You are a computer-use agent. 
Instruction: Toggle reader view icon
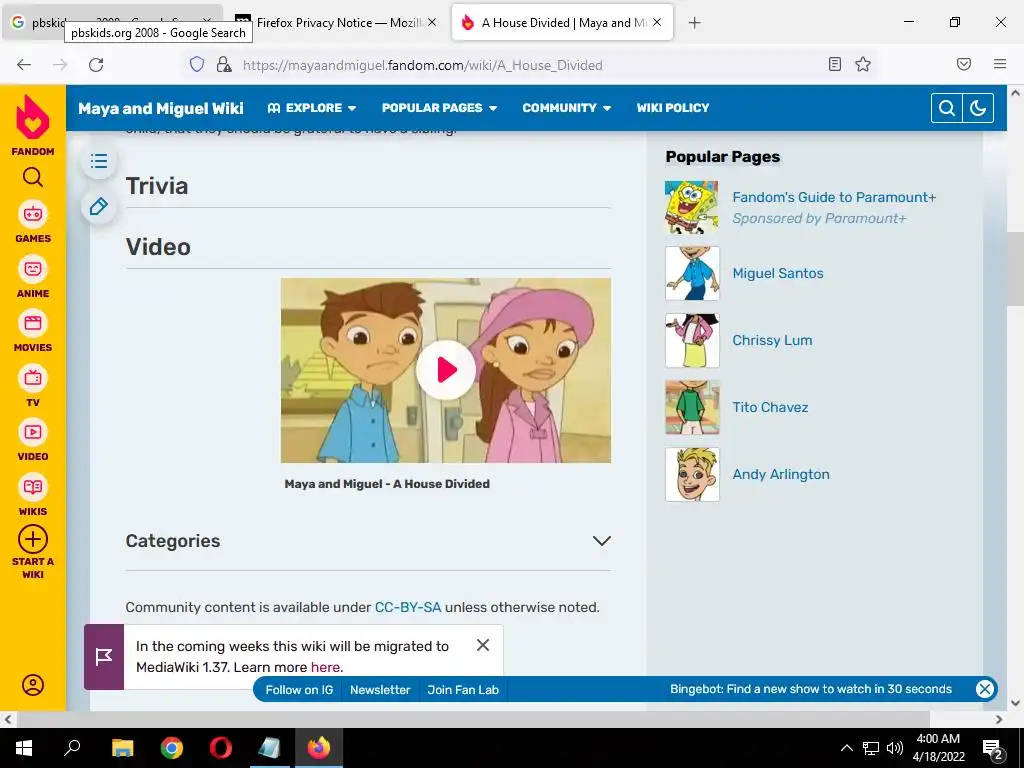coord(835,64)
